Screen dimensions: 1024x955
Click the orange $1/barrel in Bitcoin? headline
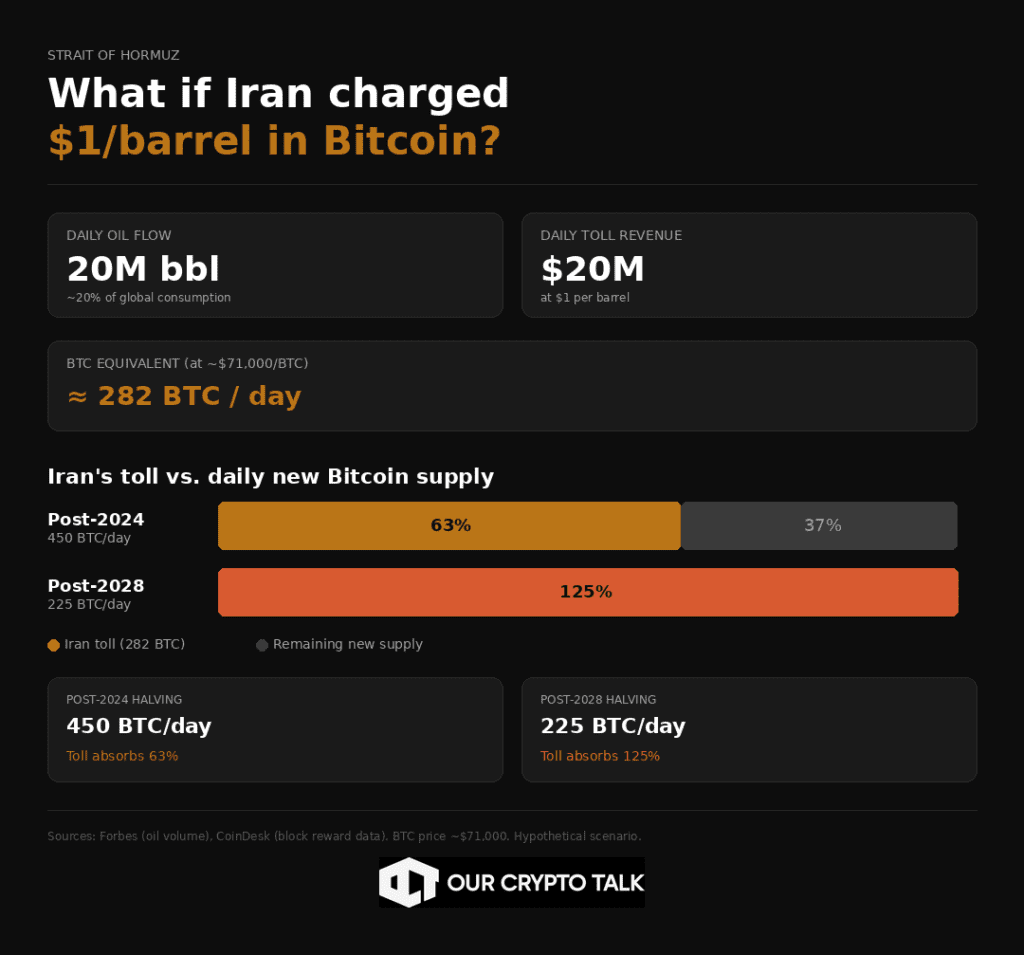pos(274,141)
